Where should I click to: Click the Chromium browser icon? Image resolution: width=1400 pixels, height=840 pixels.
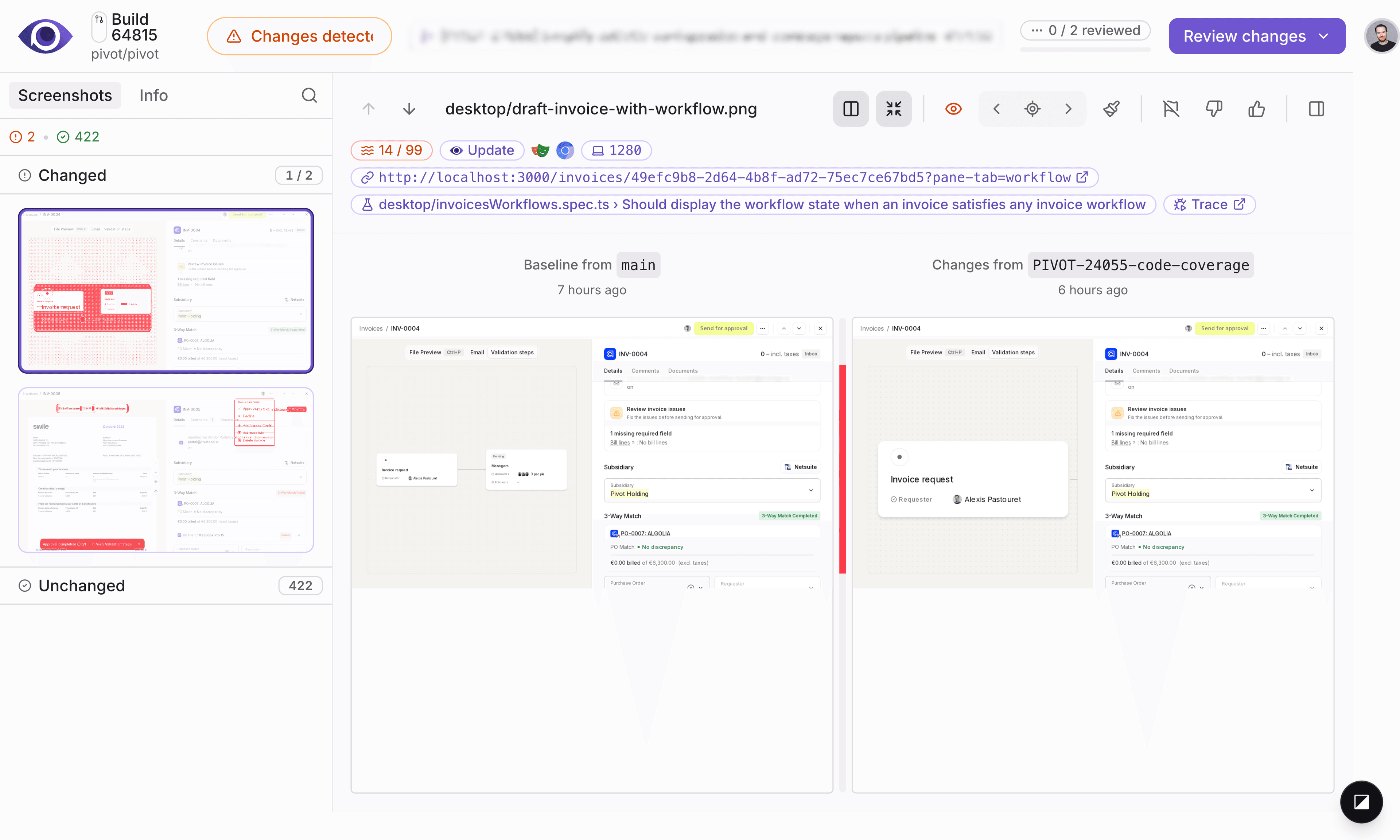565,150
